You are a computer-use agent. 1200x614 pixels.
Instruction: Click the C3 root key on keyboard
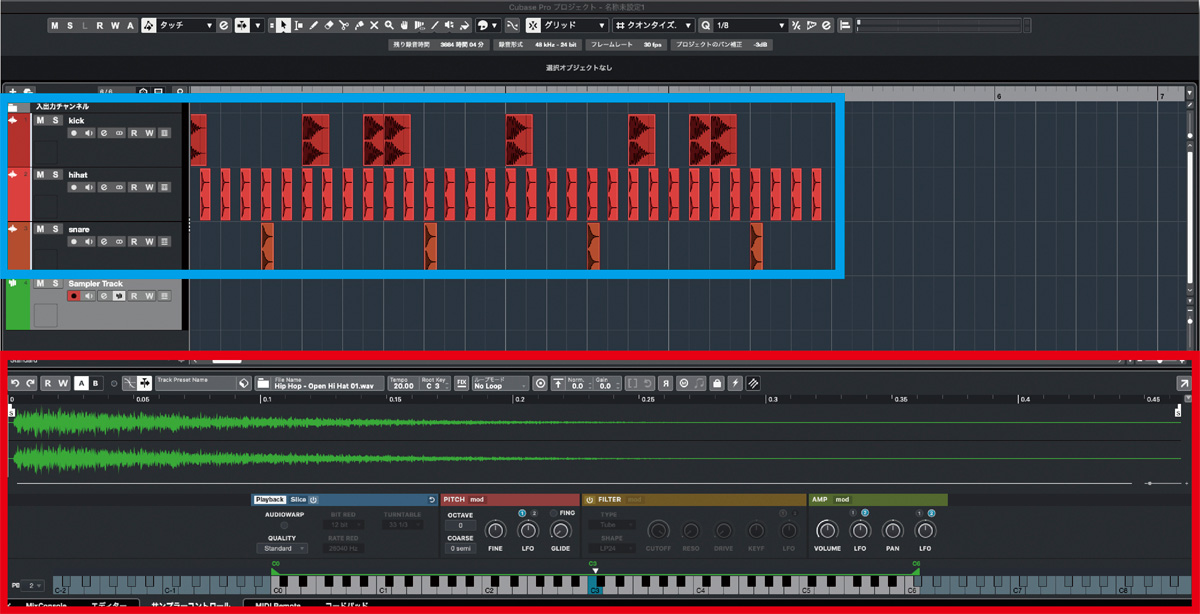click(594, 585)
